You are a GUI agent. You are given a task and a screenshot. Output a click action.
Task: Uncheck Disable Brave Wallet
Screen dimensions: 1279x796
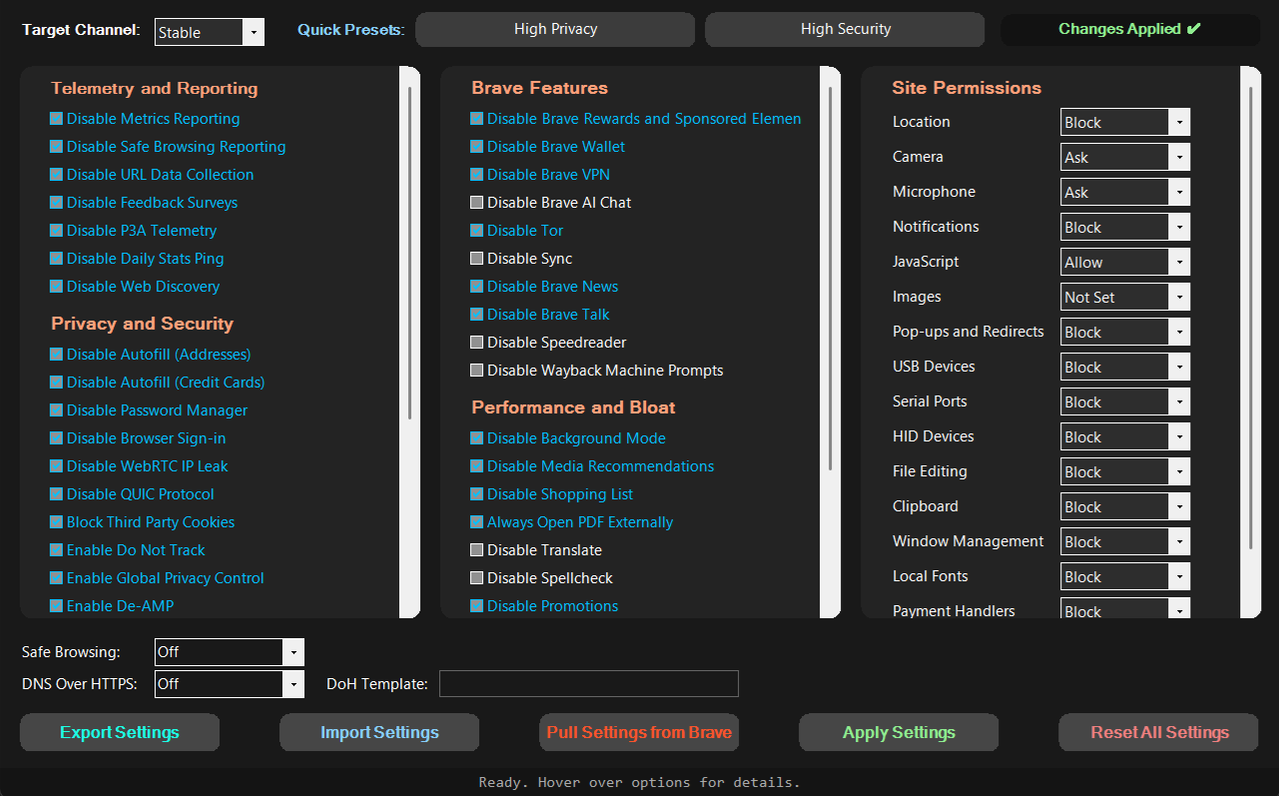pyautogui.click(x=548, y=147)
